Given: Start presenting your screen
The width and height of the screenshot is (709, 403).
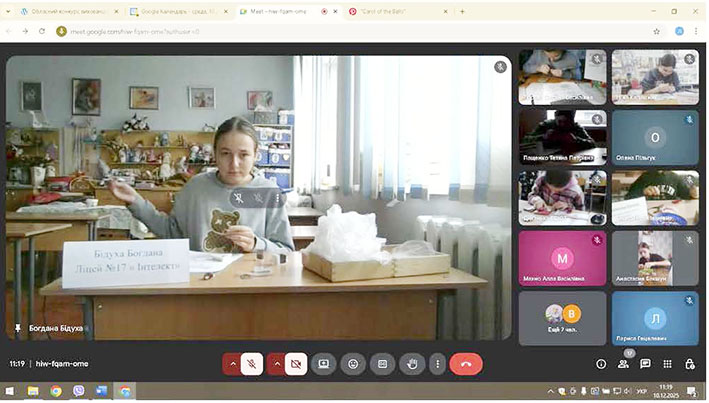Looking at the screenshot, I should (323, 364).
